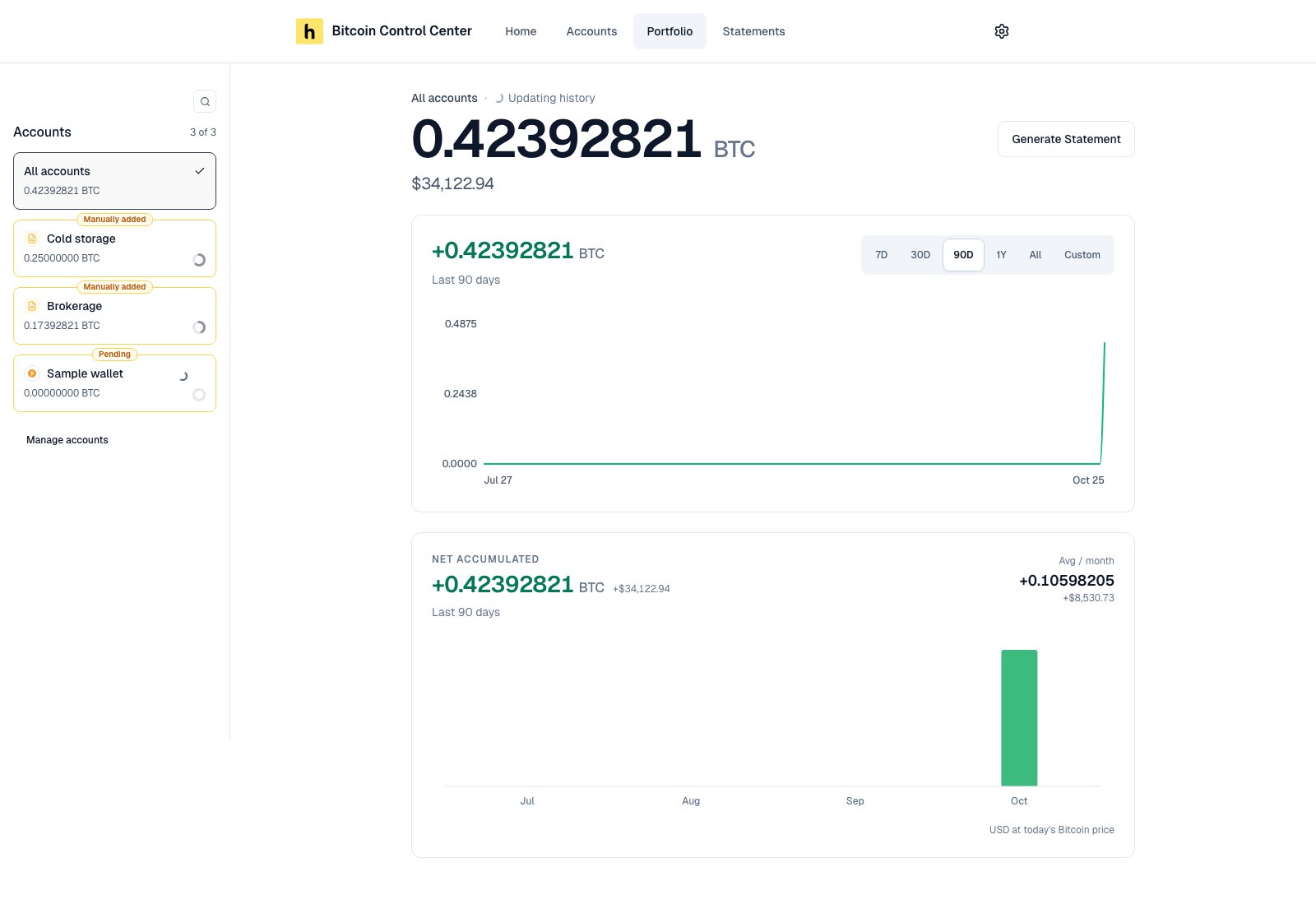Image resolution: width=1316 pixels, height=904 pixels.
Task: Click the Sample wallet empty circle indicator
Action: (x=199, y=395)
